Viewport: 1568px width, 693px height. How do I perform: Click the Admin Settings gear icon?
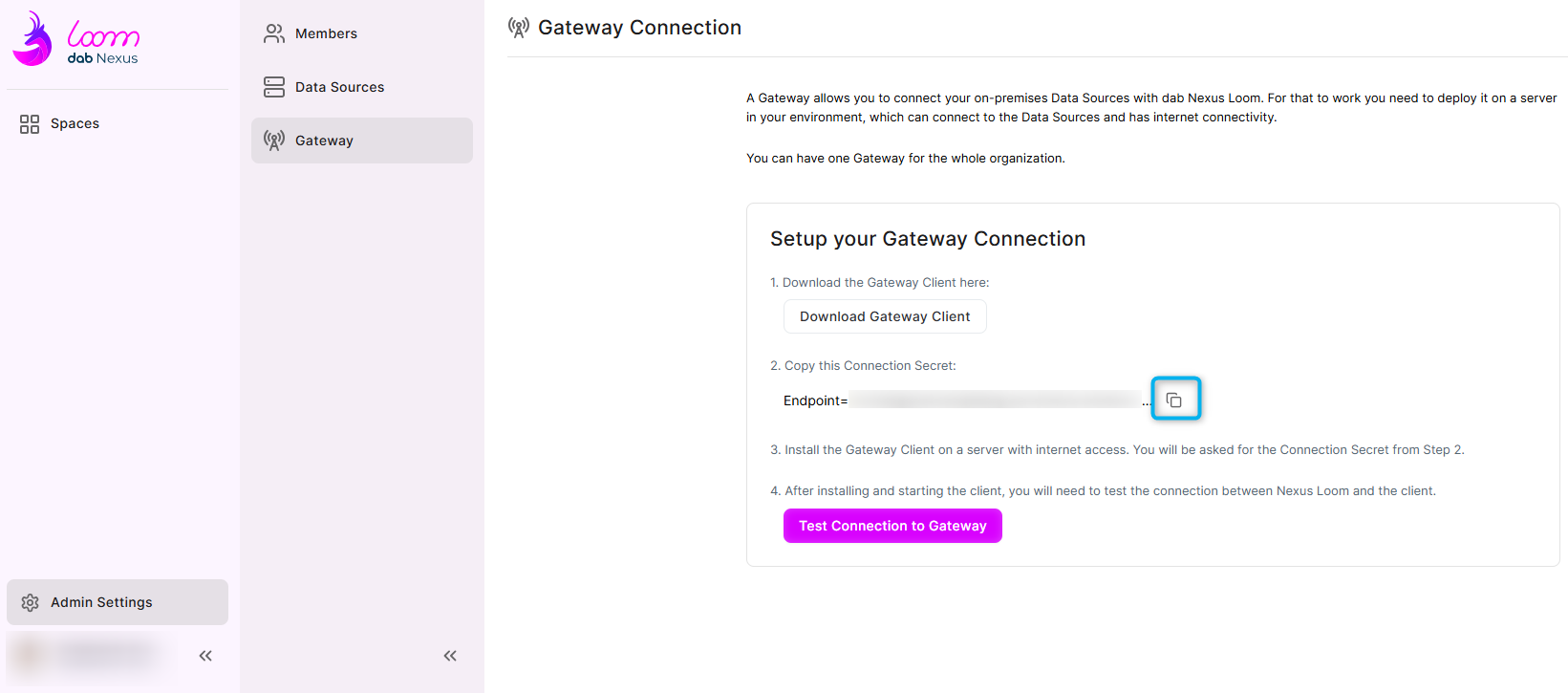[30, 602]
